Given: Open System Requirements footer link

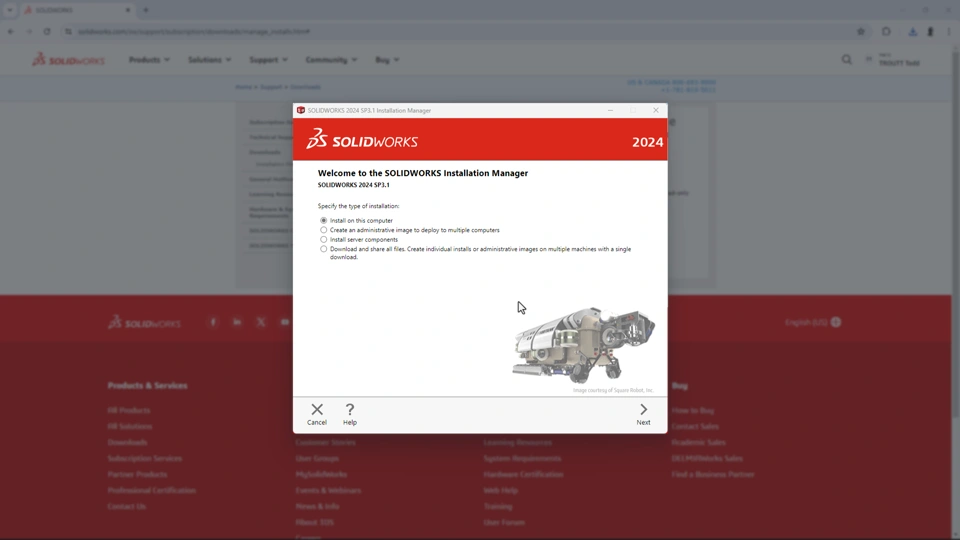Looking at the screenshot, I should [x=522, y=459].
